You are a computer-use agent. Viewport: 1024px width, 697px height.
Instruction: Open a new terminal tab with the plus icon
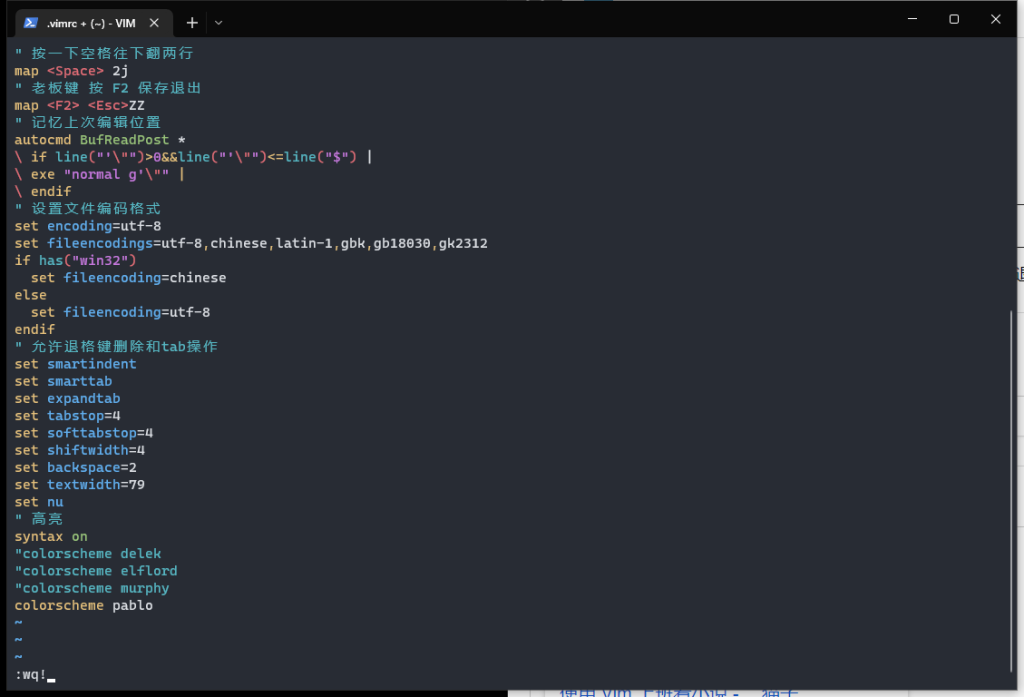click(x=191, y=21)
